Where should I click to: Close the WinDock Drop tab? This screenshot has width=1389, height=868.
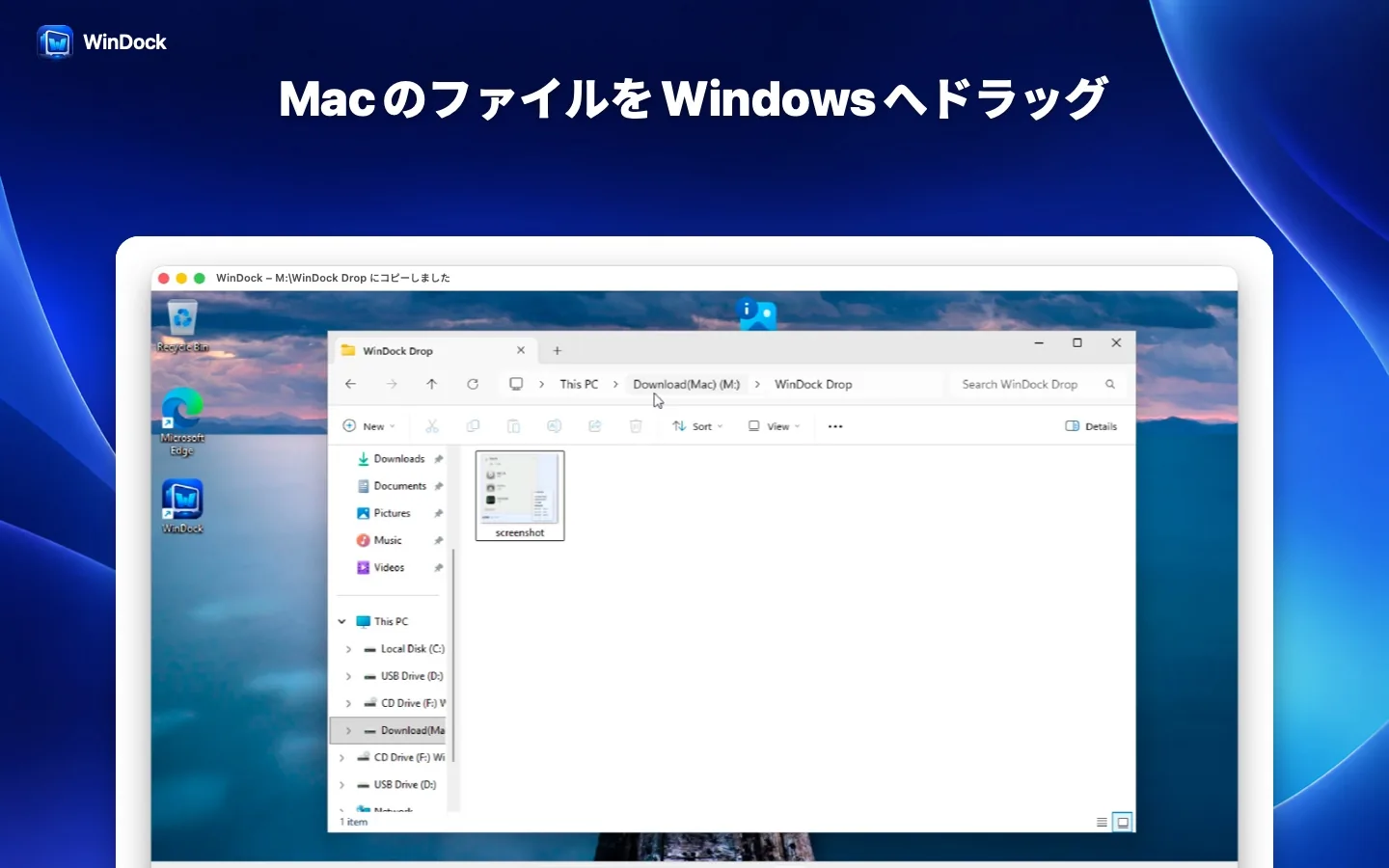521,350
